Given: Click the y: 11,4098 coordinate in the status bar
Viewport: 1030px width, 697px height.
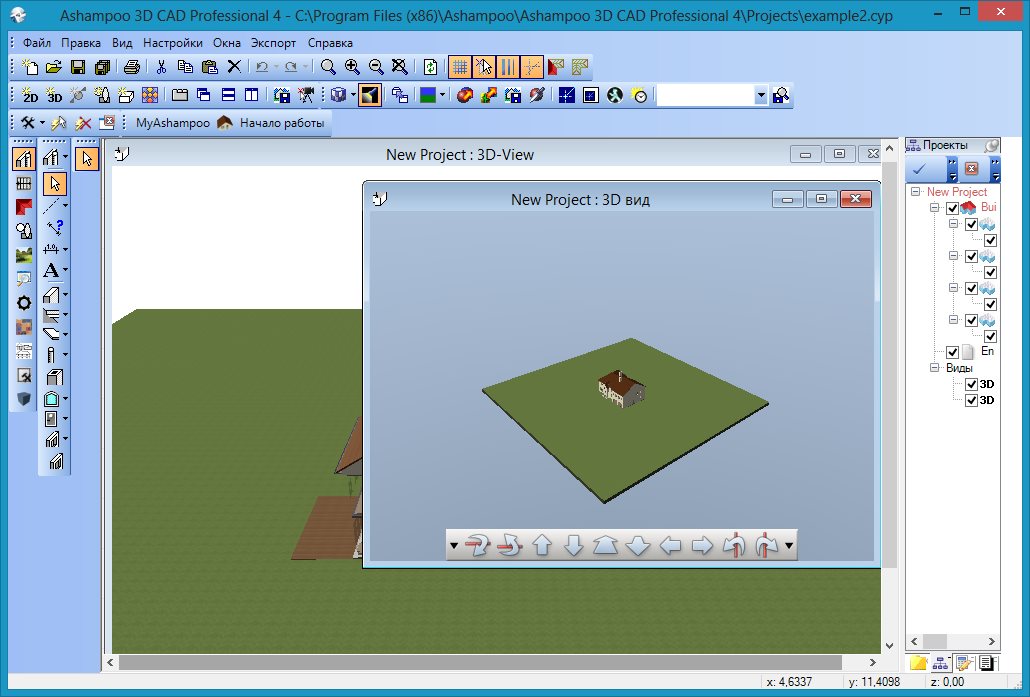Looking at the screenshot, I should 874,682.
